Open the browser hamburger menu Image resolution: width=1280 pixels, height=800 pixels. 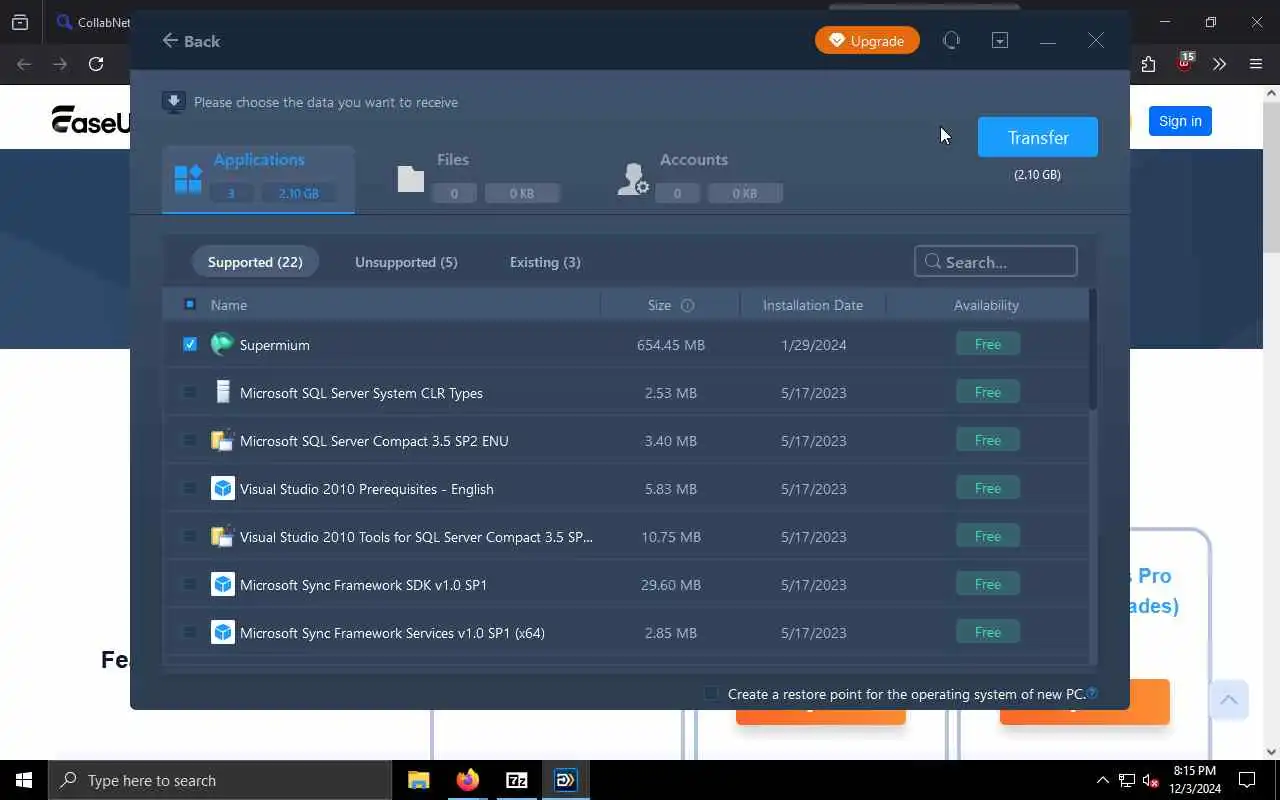pyautogui.click(x=1256, y=64)
